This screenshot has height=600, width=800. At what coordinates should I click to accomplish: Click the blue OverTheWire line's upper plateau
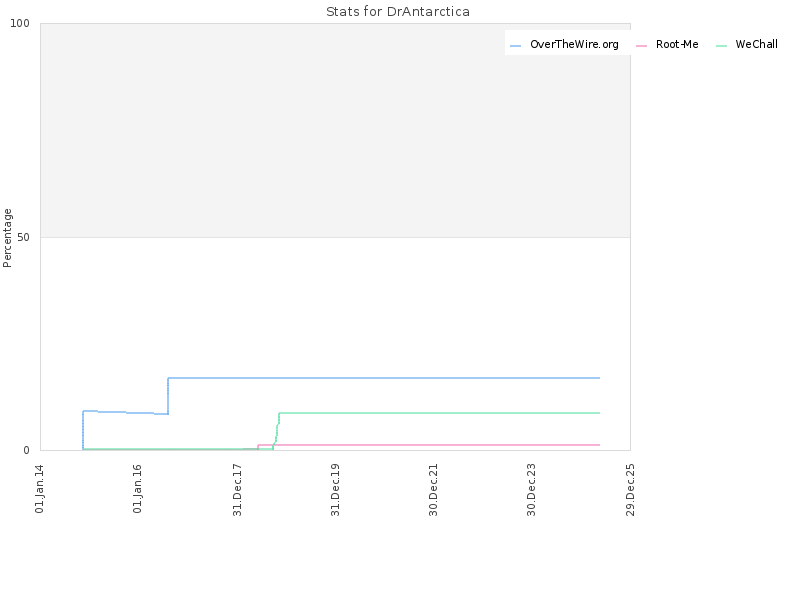click(x=384, y=378)
